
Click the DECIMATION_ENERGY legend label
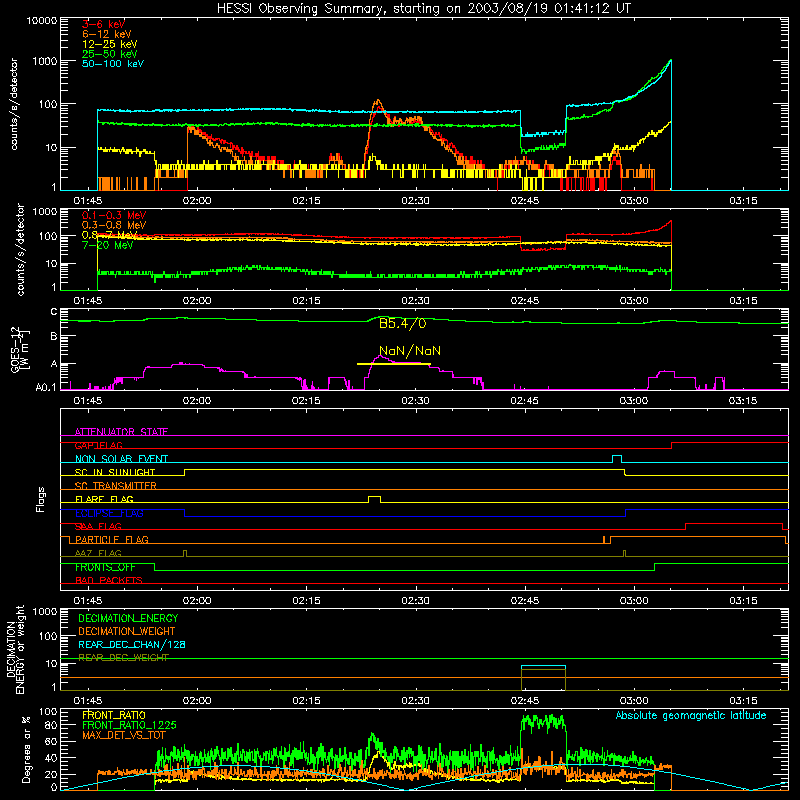(x=128, y=618)
